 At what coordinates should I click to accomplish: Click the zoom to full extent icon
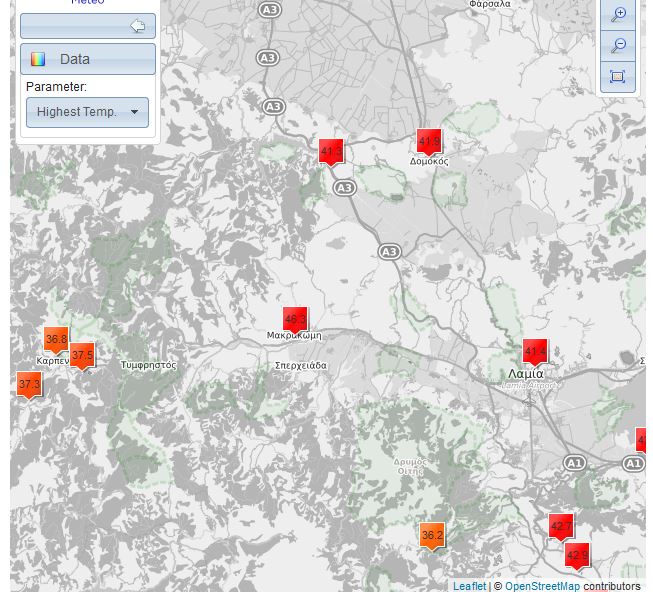tap(618, 77)
